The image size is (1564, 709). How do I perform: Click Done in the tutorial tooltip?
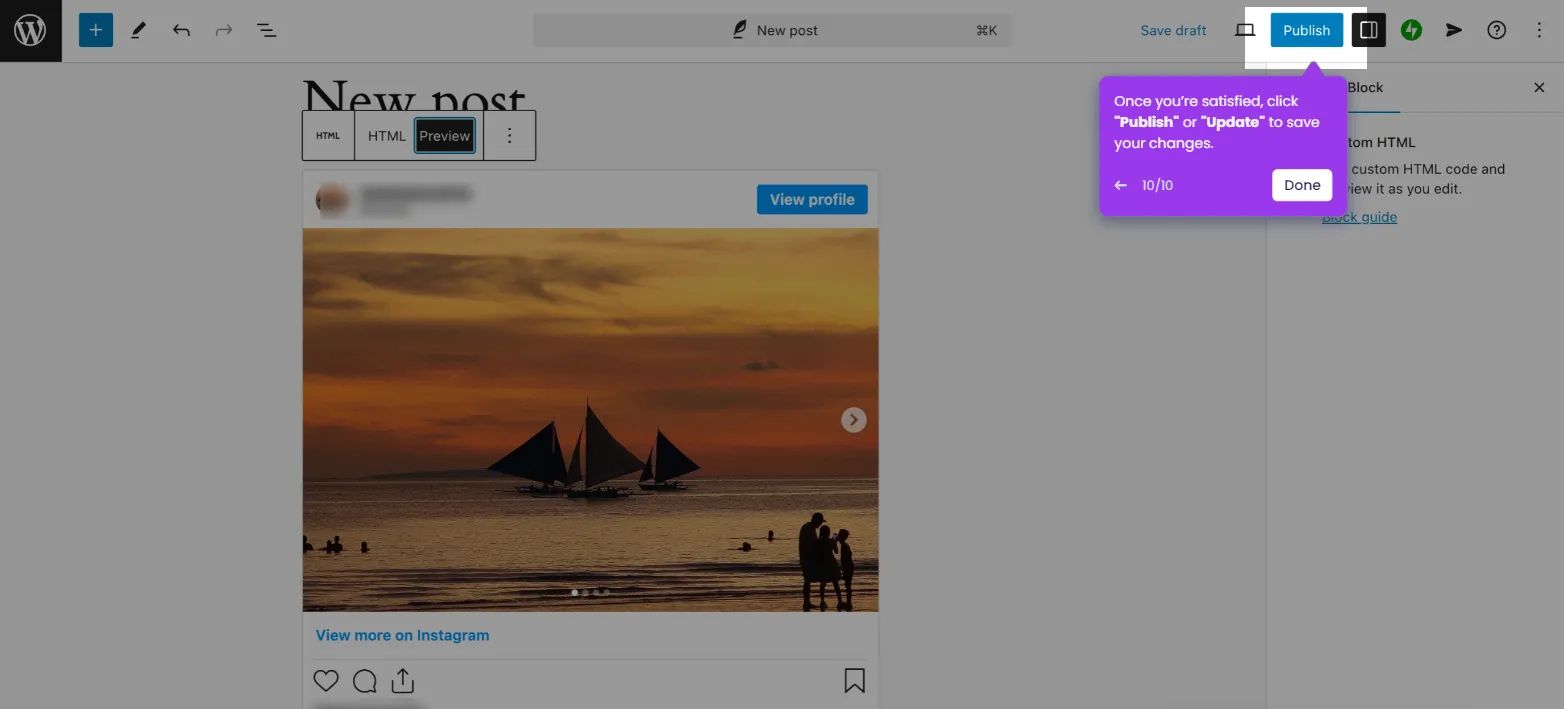tap(1302, 185)
